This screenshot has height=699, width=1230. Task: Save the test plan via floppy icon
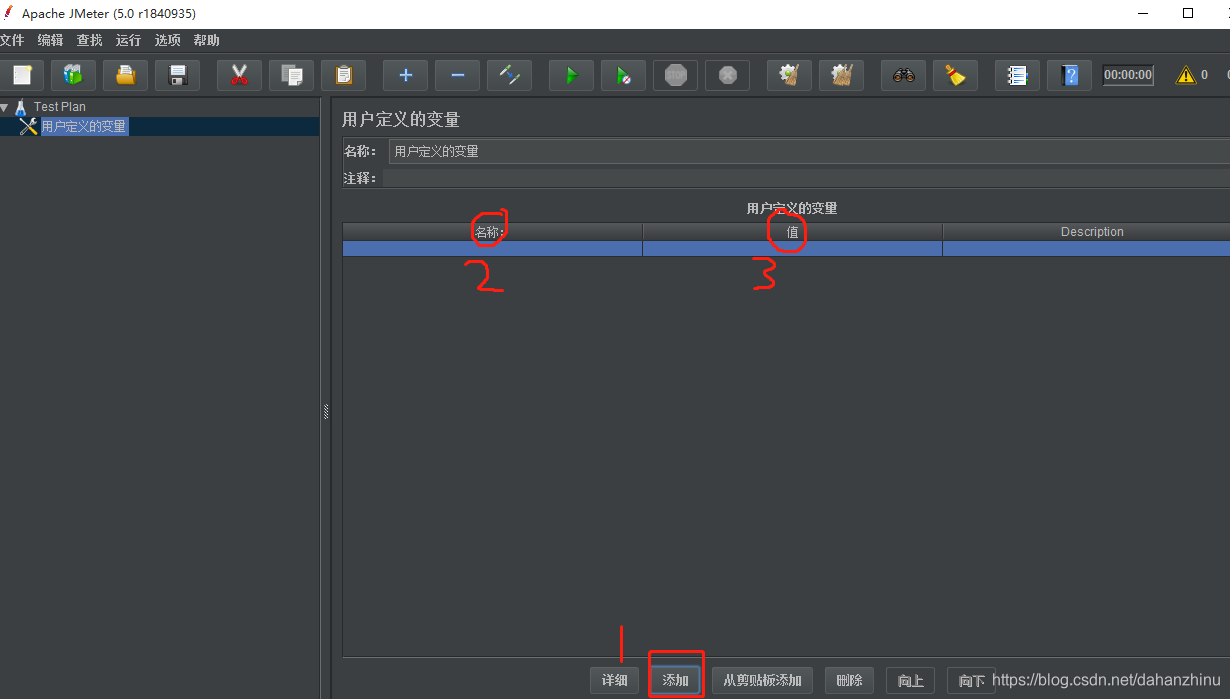(x=178, y=75)
